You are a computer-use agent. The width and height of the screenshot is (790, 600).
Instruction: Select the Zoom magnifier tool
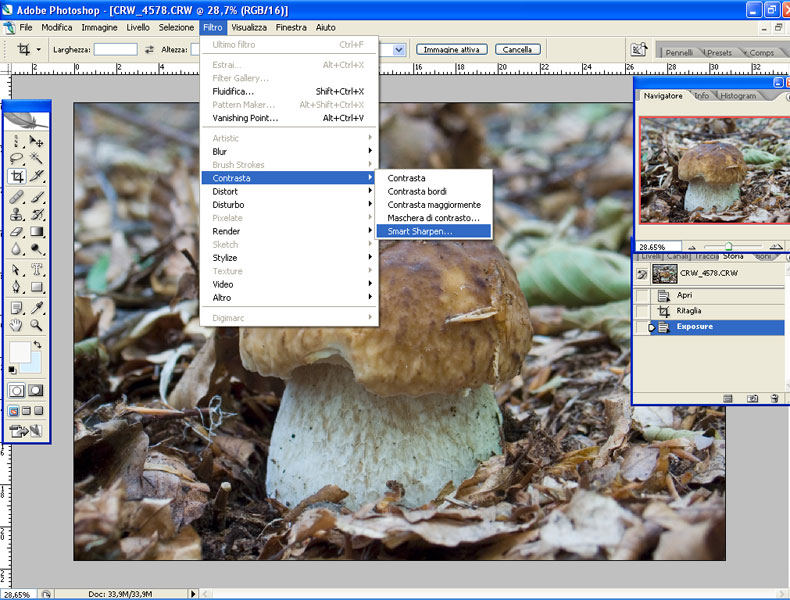click(37, 325)
